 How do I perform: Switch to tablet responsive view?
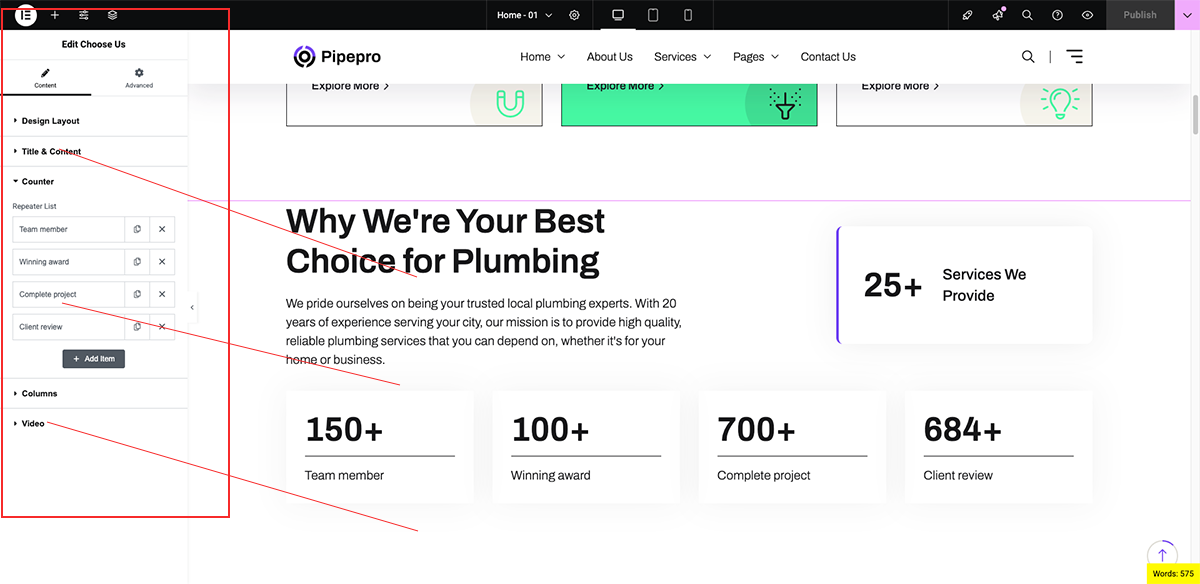[653, 15]
